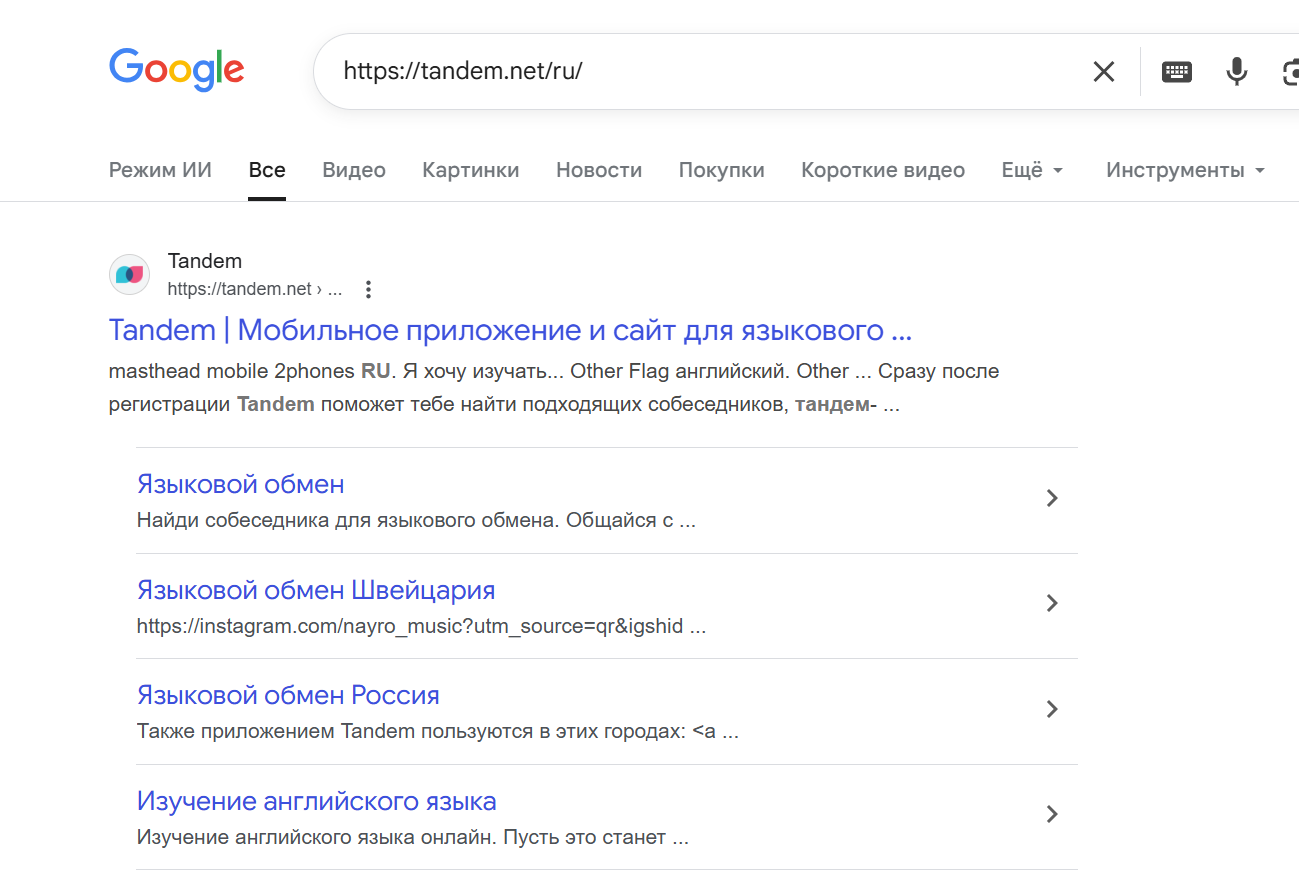This screenshot has width=1299, height=870.
Task: Click inside the search query text field
Action: point(700,71)
